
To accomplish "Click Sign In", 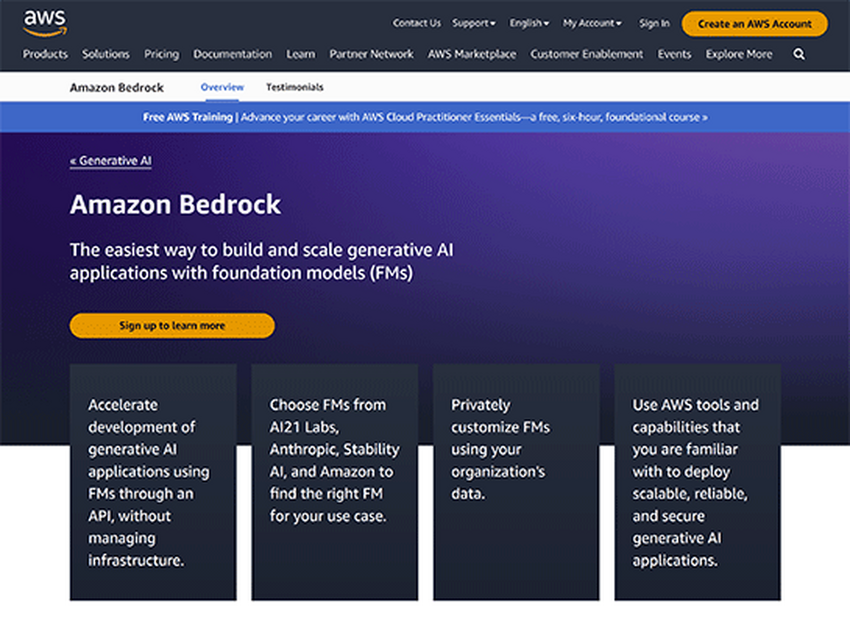I will tap(654, 23).
